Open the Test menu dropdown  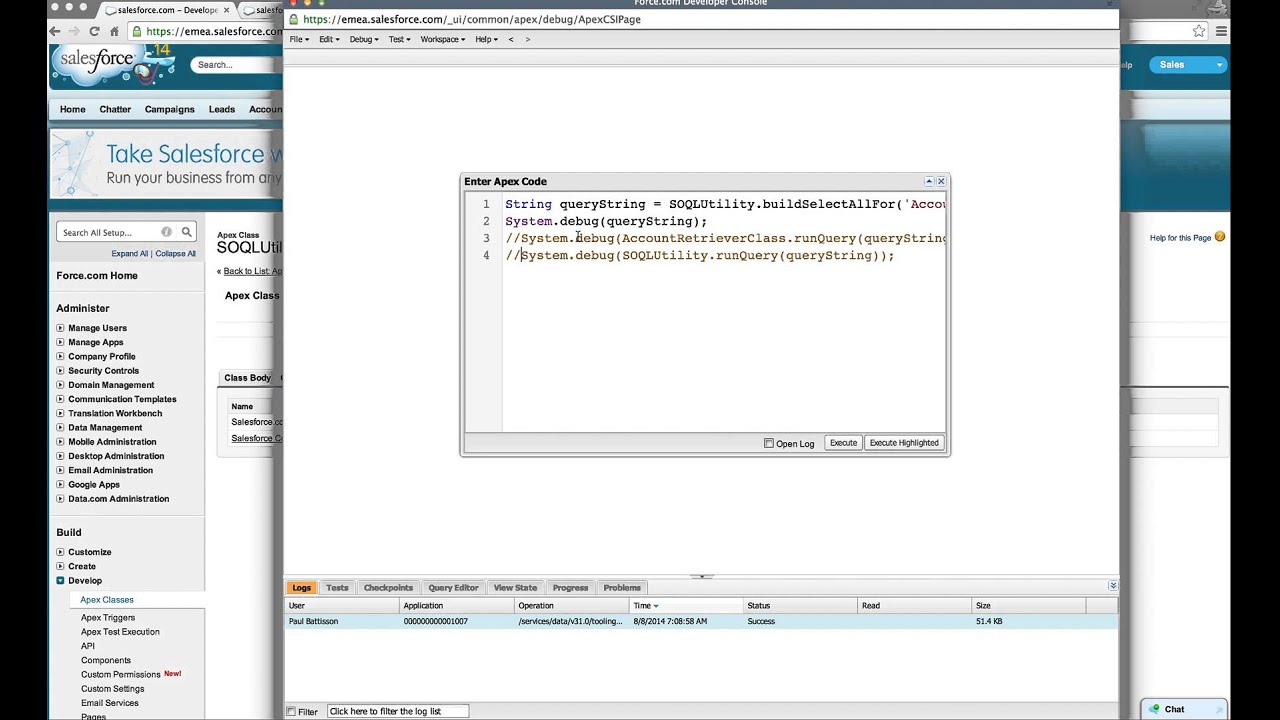point(399,39)
